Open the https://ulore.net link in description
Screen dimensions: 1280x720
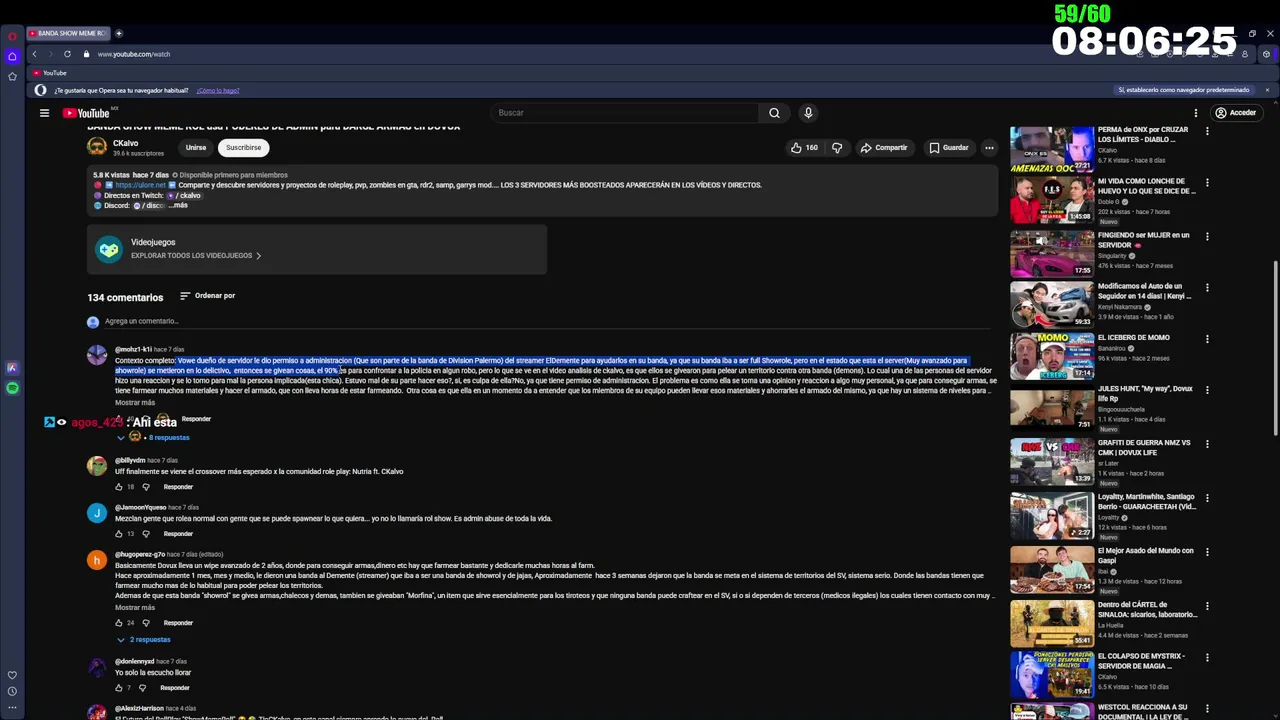(x=140, y=185)
